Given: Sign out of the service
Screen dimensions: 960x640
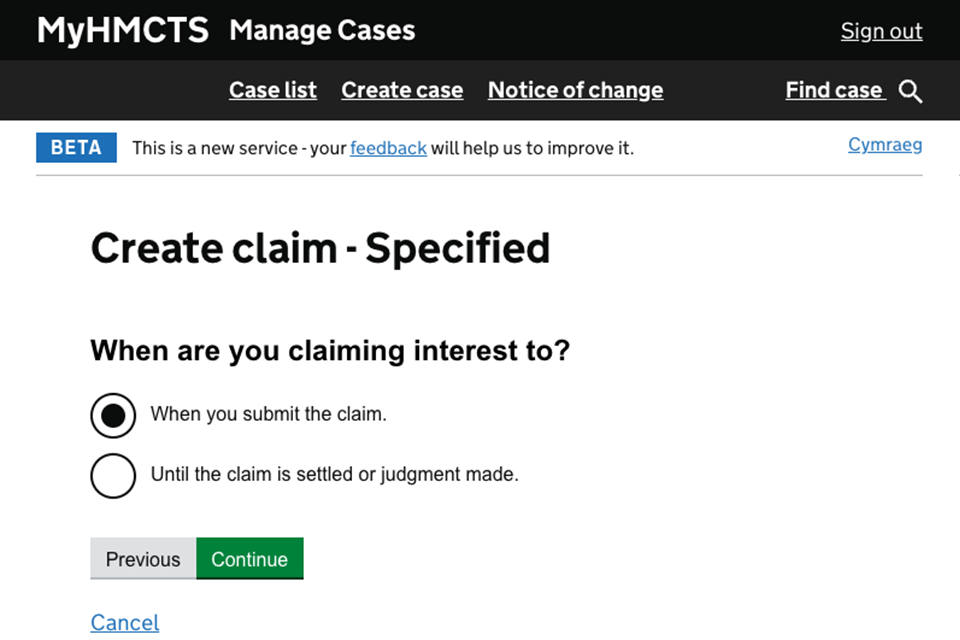Looking at the screenshot, I should tap(881, 31).
